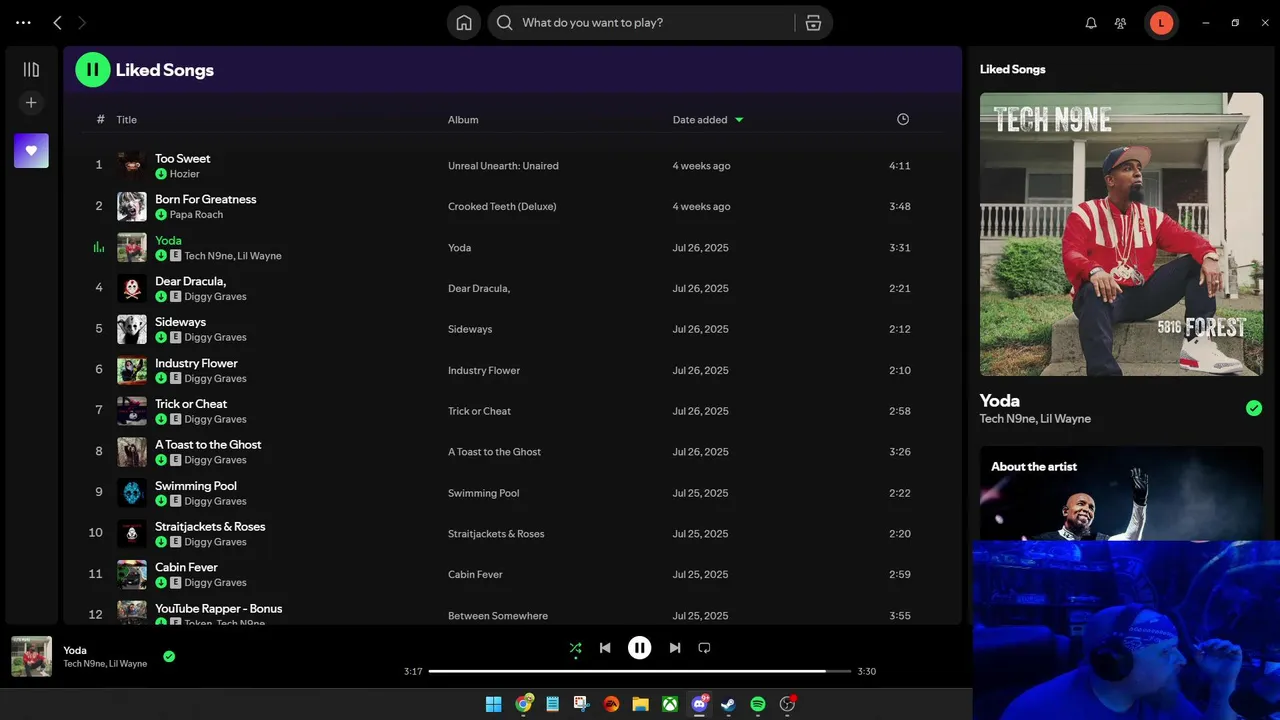The image size is (1280, 720).
Task: Open Chrome from the taskbar
Action: point(523,704)
